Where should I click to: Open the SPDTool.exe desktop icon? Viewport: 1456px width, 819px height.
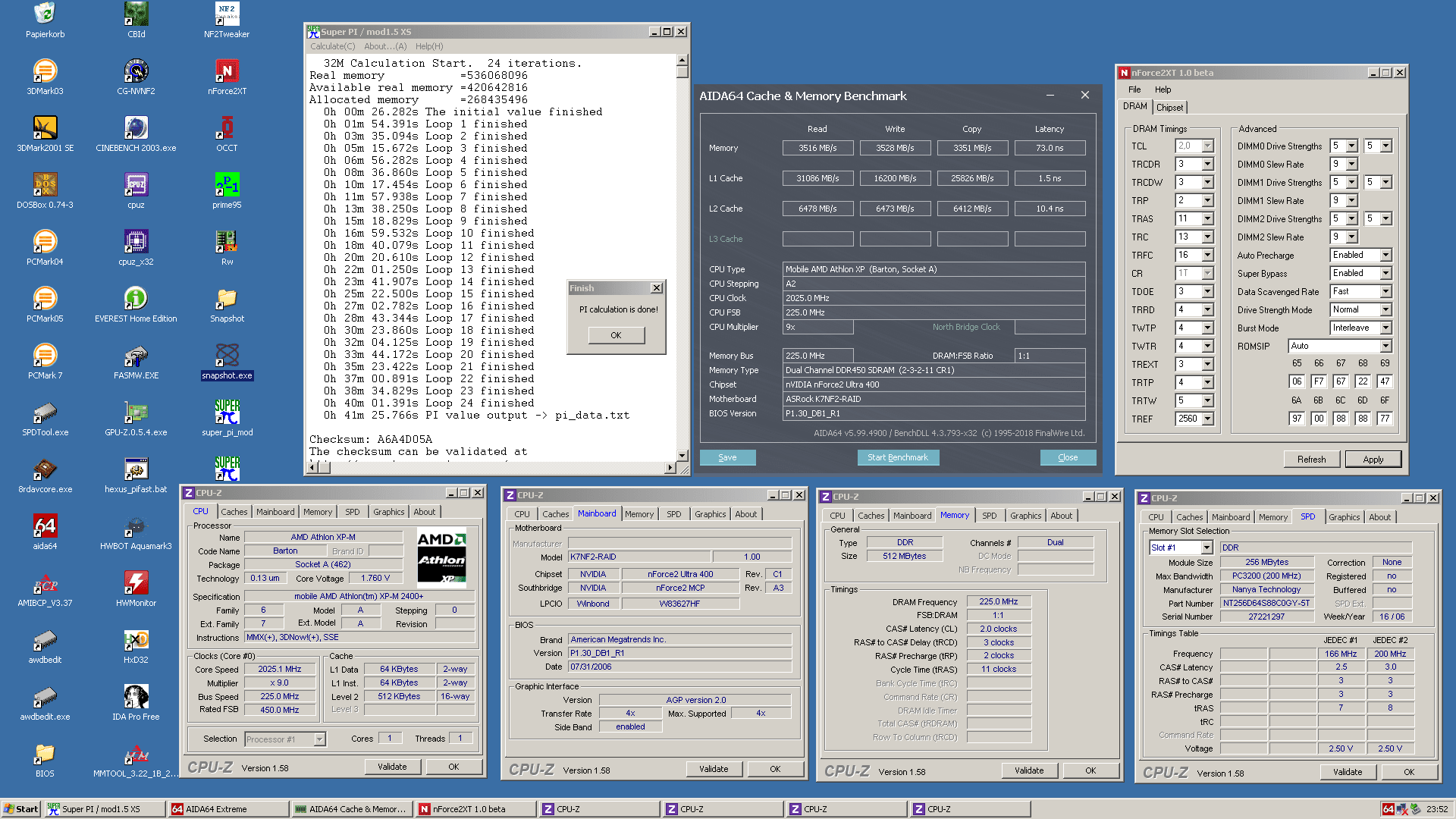click(45, 413)
